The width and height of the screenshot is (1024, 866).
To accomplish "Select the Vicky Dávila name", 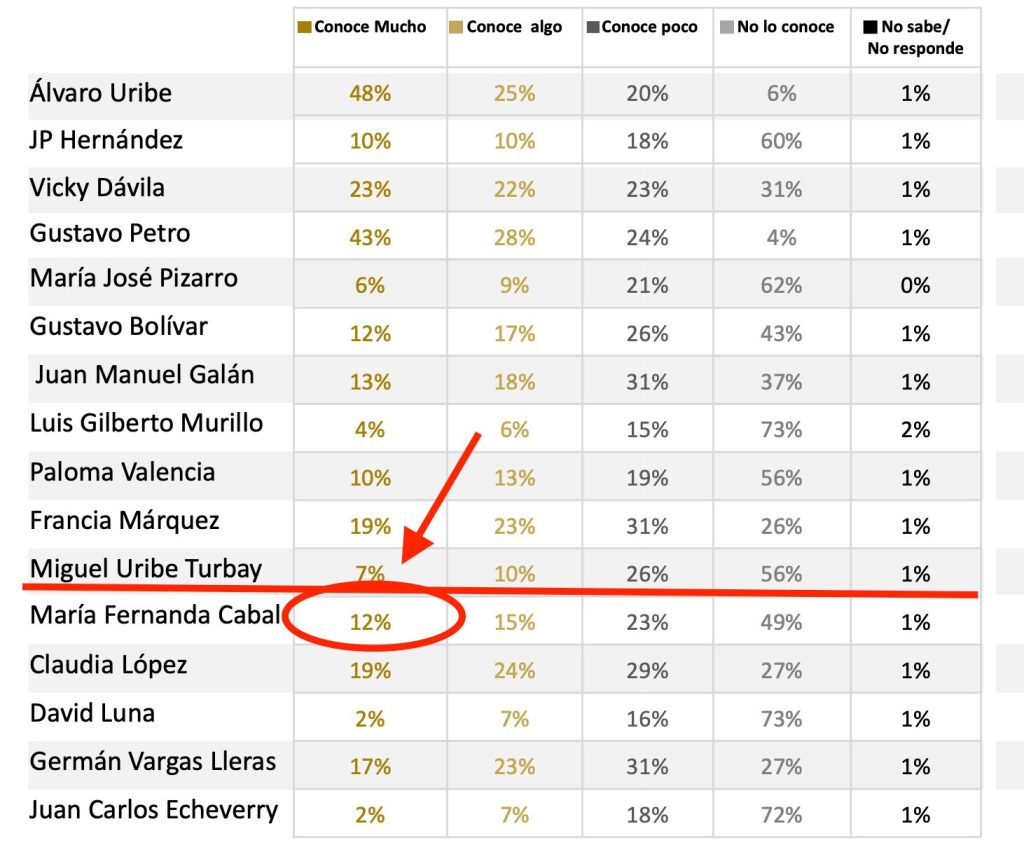I will [x=97, y=187].
